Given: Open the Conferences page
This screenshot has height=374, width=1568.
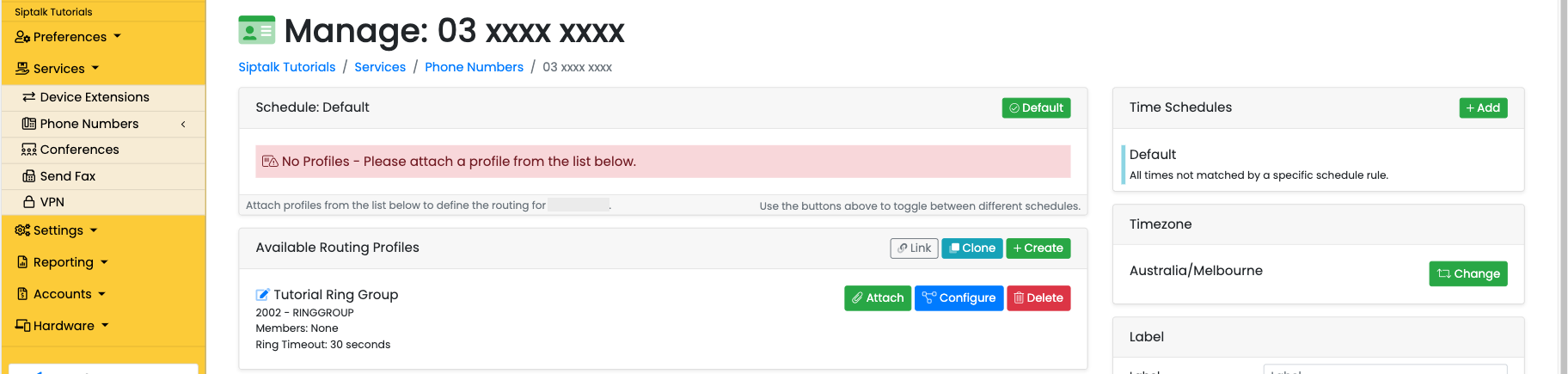Looking at the screenshot, I should 79,150.
